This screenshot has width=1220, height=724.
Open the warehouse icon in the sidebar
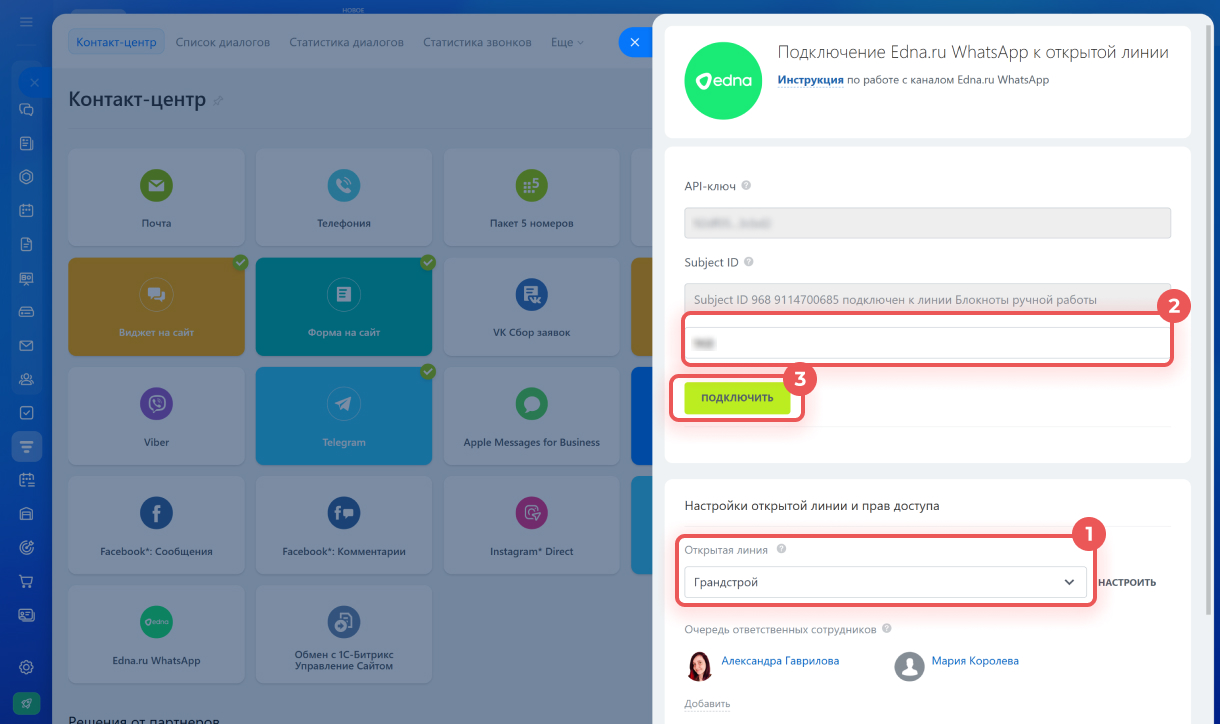(x=27, y=513)
